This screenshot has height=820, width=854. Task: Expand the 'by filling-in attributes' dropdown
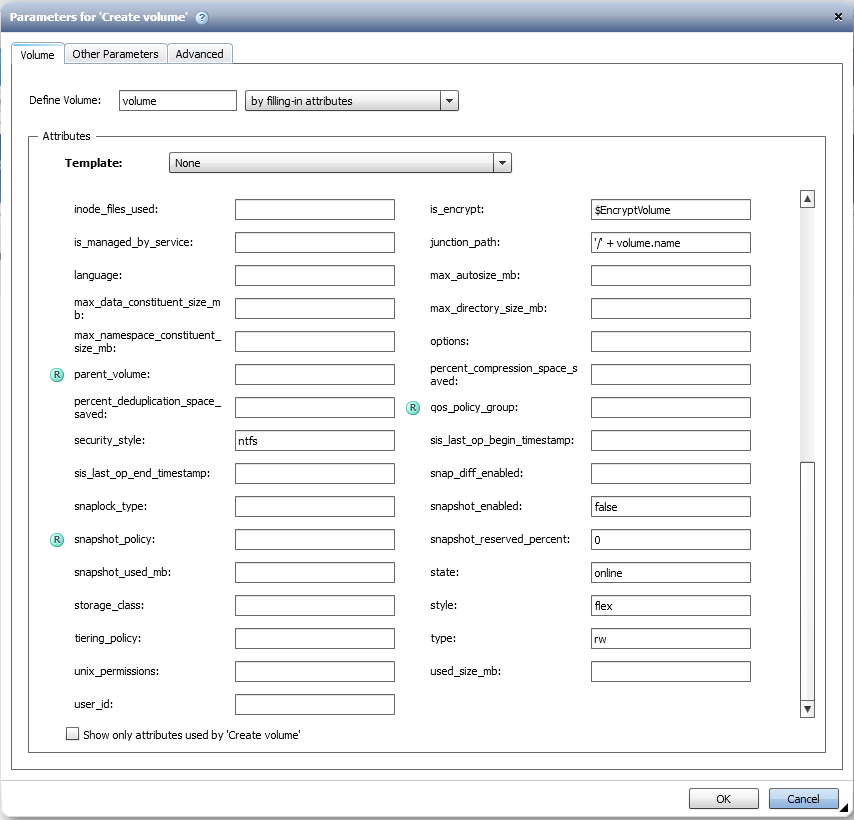[449, 101]
